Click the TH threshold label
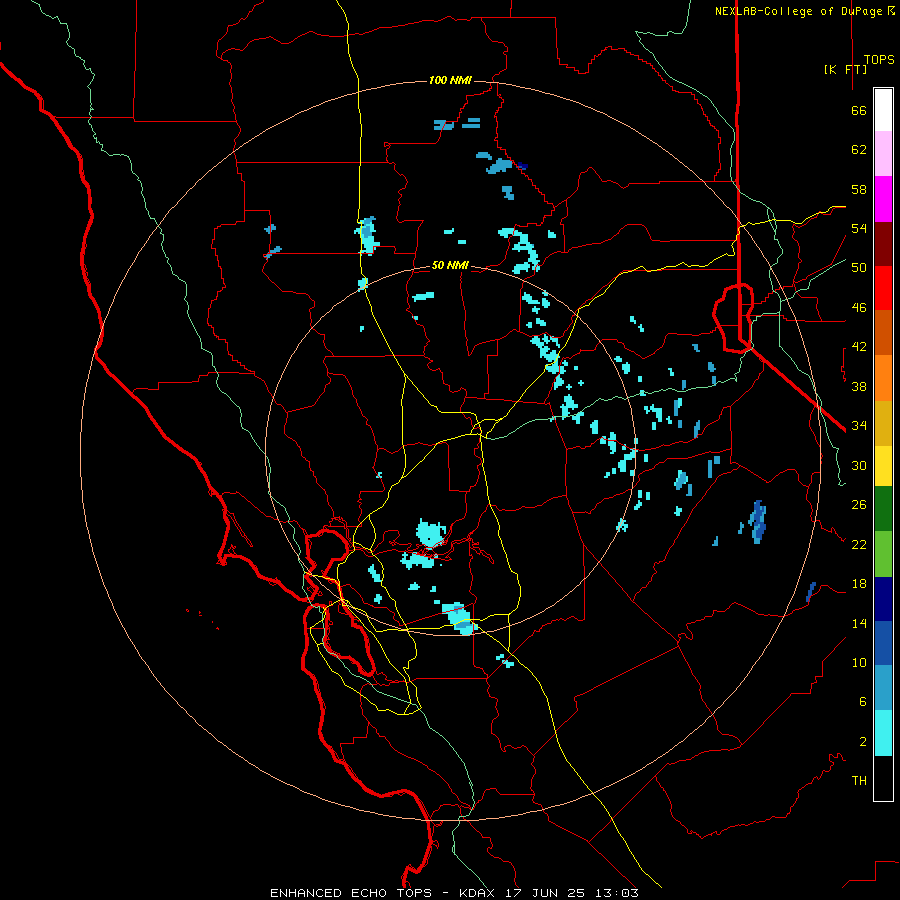This screenshot has width=900, height=900. 859,781
